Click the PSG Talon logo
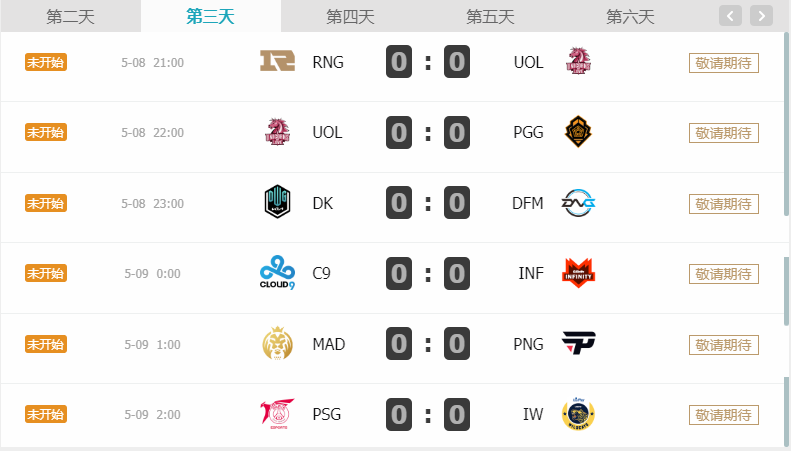The width and height of the screenshot is (791, 451). pos(277,414)
